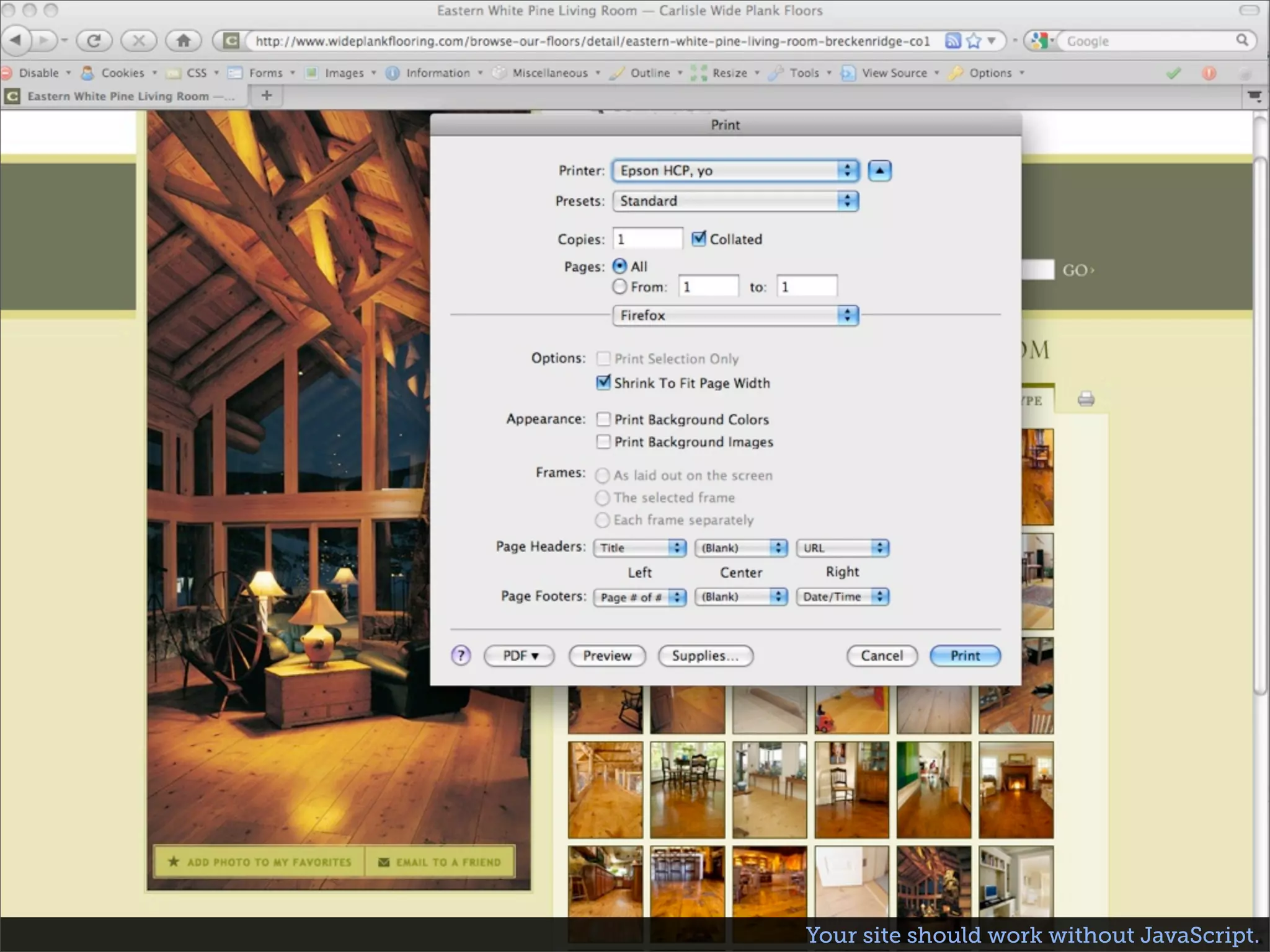Enable Print Background Colors
This screenshot has width=1270, height=952.
click(603, 420)
